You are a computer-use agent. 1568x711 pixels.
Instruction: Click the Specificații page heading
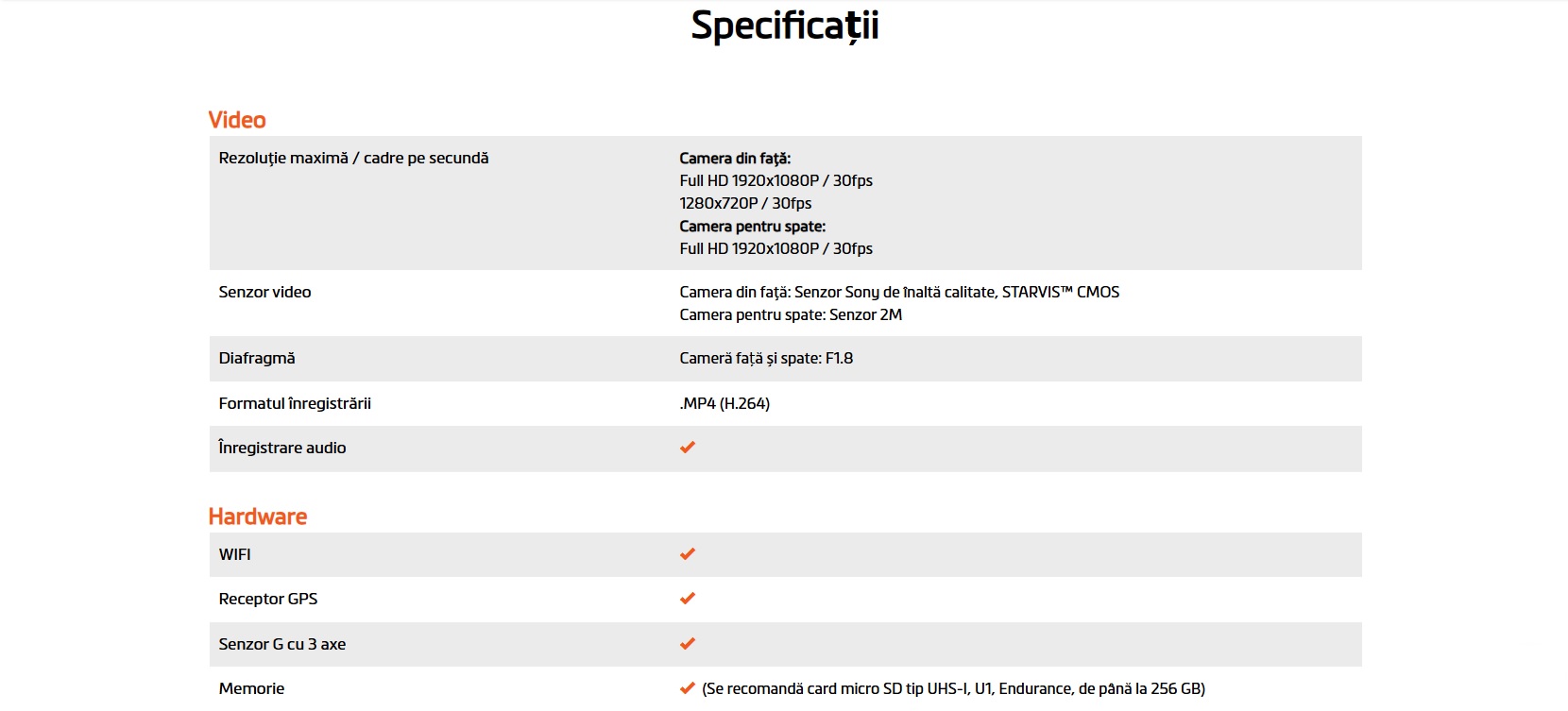coord(785,25)
